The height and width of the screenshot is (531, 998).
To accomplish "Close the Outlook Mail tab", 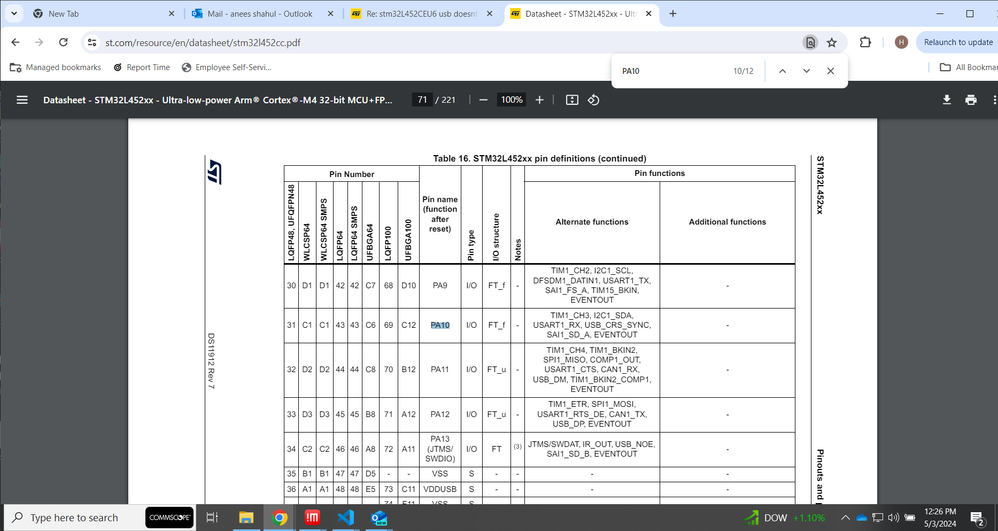I will coord(331,13).
